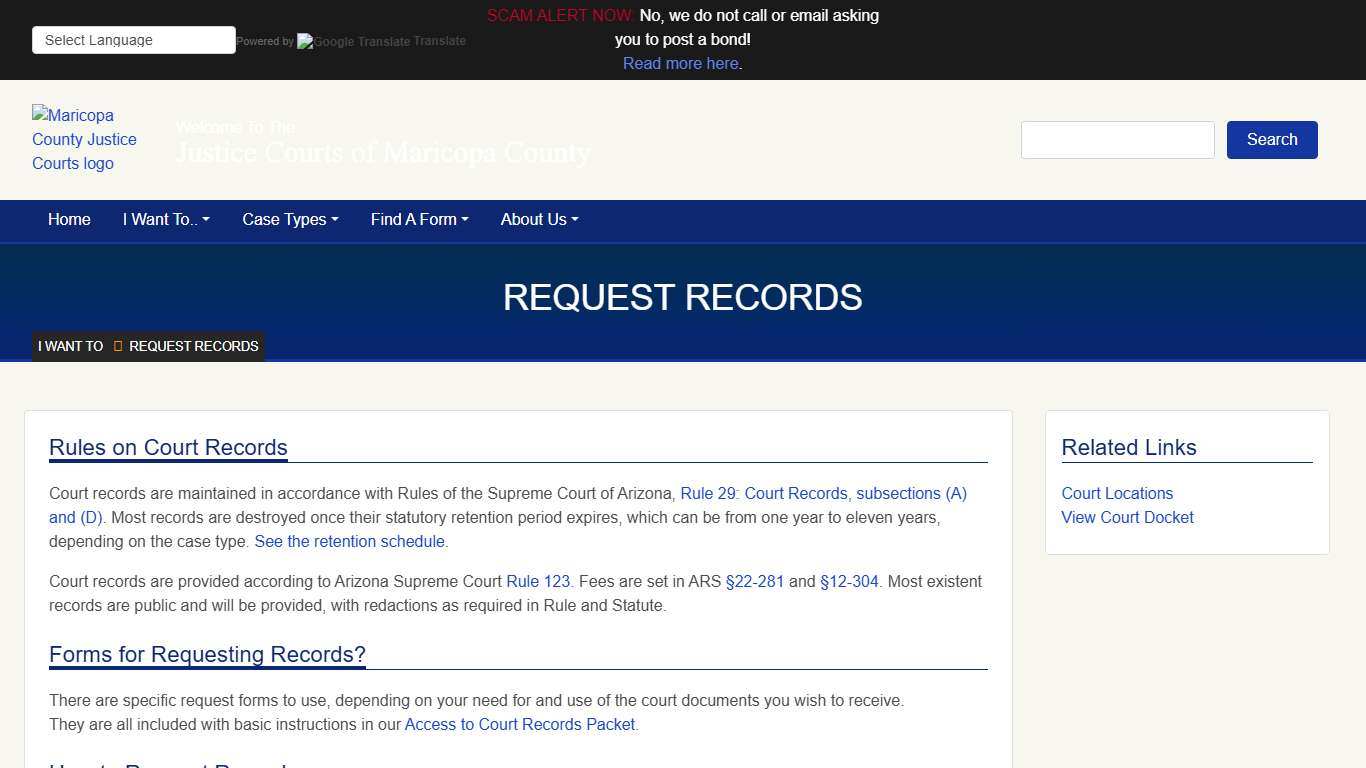1366x768 pixels.
Task: Open the Read more here link
Action: coord(680,63)
